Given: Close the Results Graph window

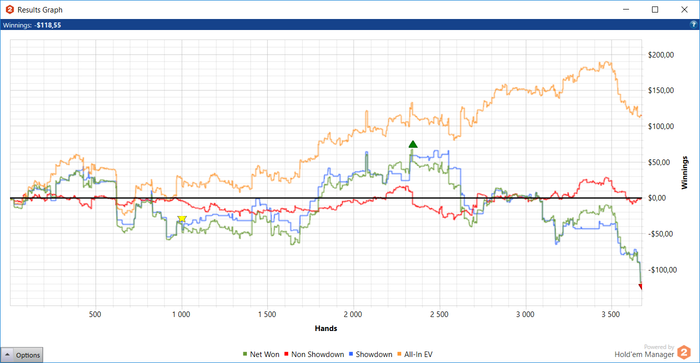Looking at the screenshot, I should 684,9.
